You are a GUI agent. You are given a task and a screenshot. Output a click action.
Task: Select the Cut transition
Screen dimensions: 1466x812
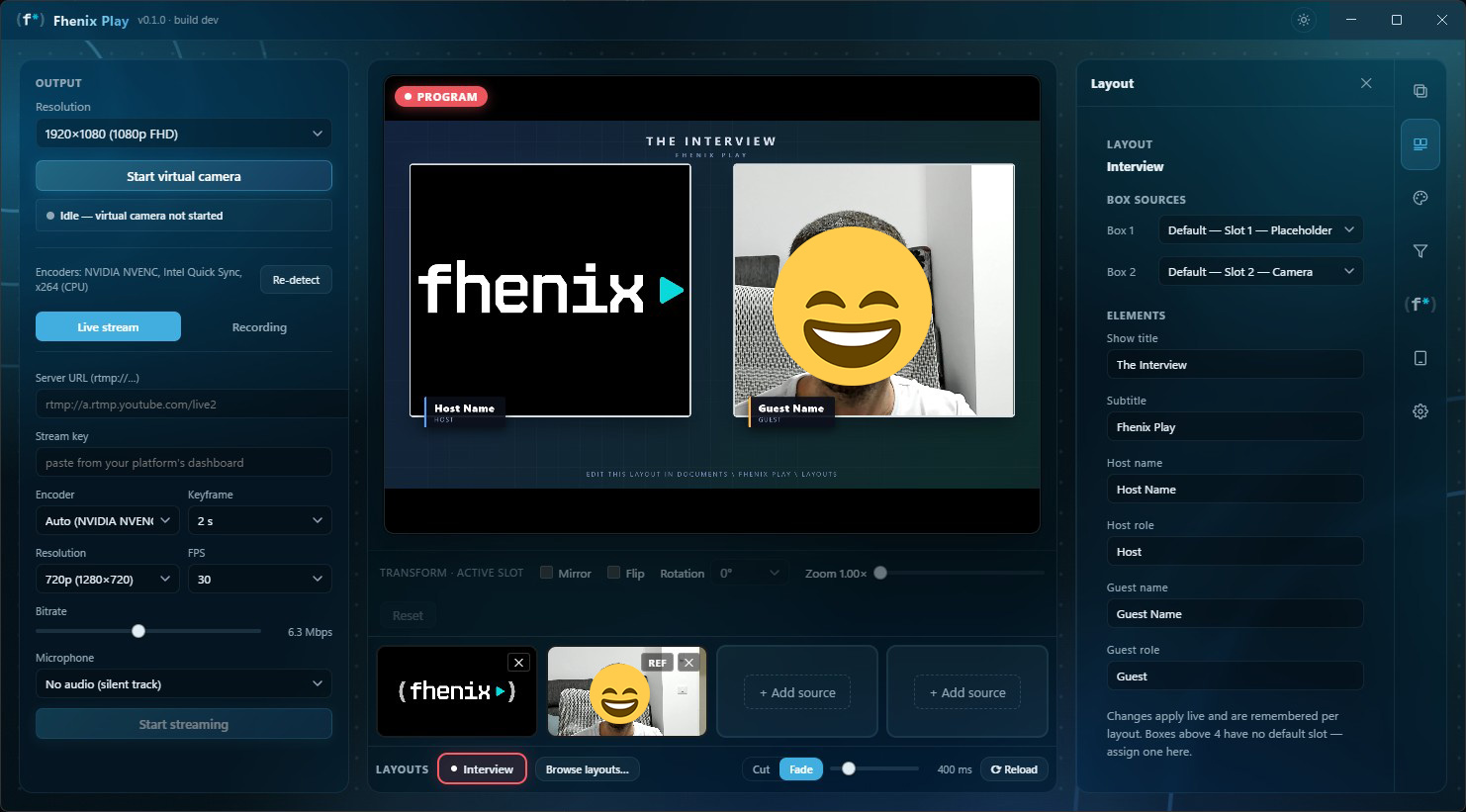tap(761, 769)
